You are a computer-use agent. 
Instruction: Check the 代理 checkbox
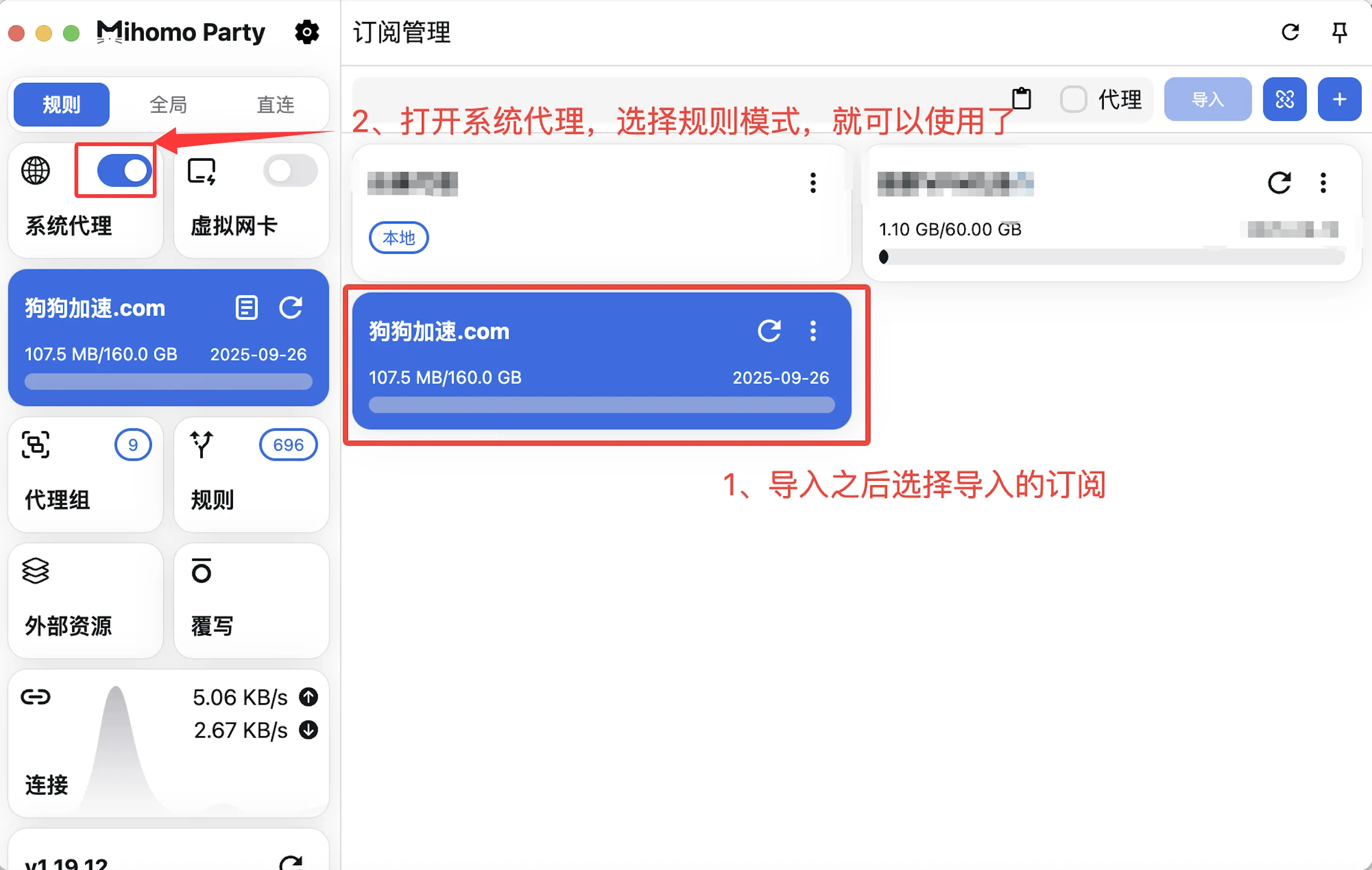[x=1074, y=99]
